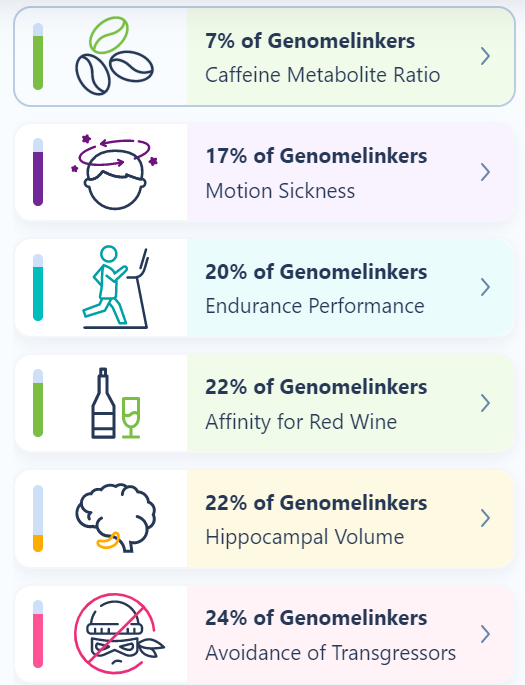Expand Motion Sickness chevron arrow
The width and height of the screenshot is (525, 685).
[x=485, y=172]
